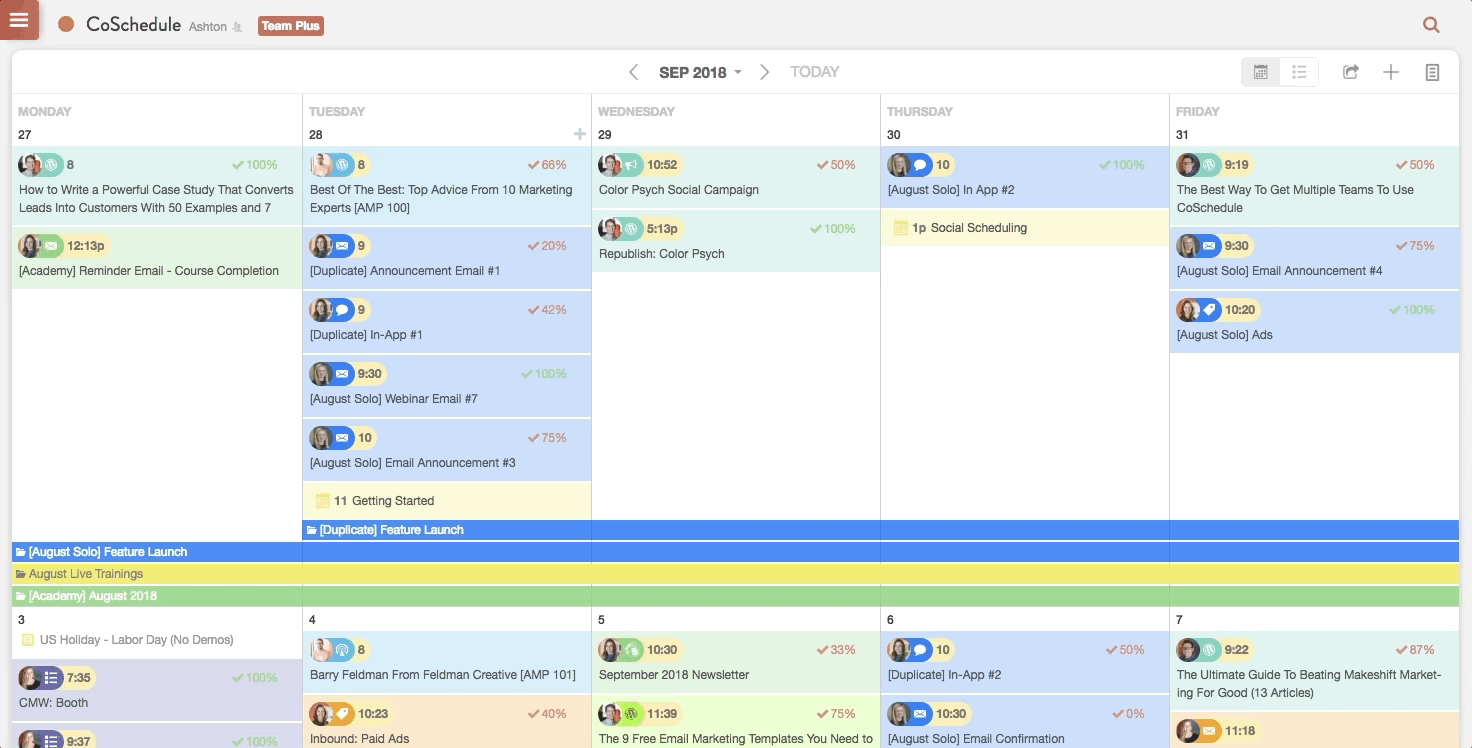
Task: Click tag icon on [August Solo] Ads card
Action: 1210,310
